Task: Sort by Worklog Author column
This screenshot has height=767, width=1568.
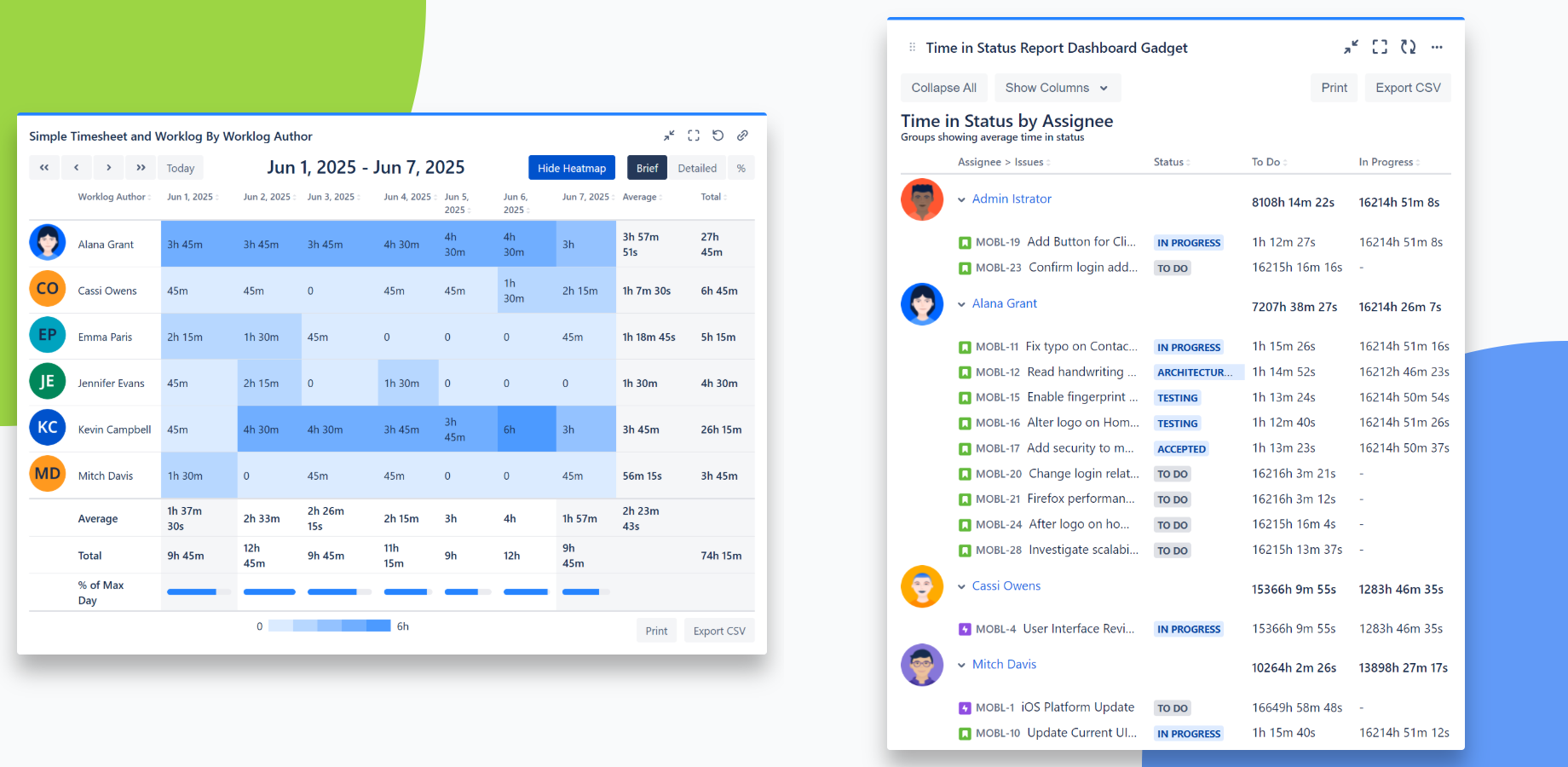Action: (114, 197)
